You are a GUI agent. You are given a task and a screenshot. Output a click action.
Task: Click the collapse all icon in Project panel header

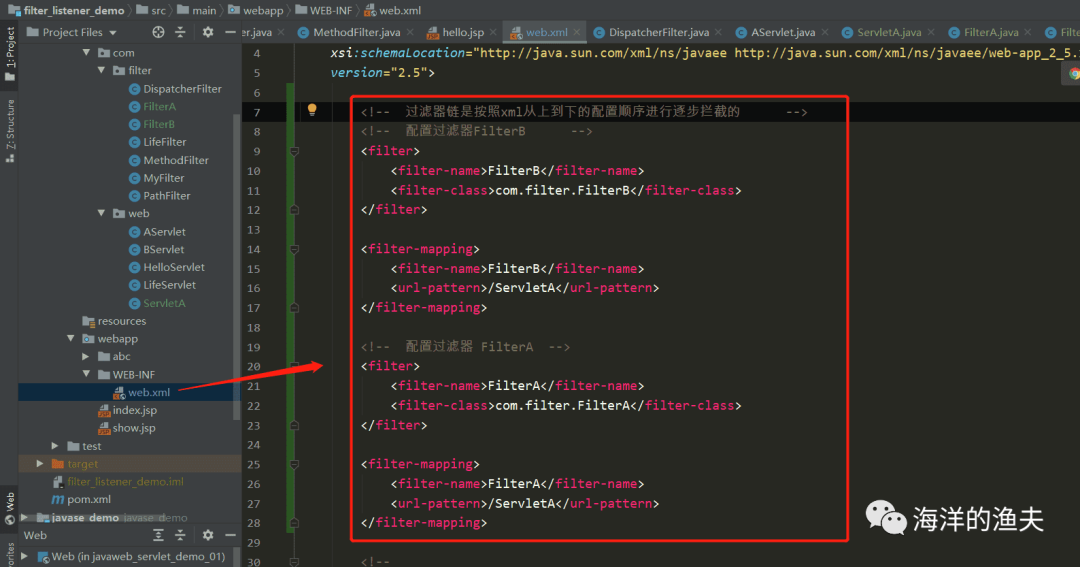[180, 32]
